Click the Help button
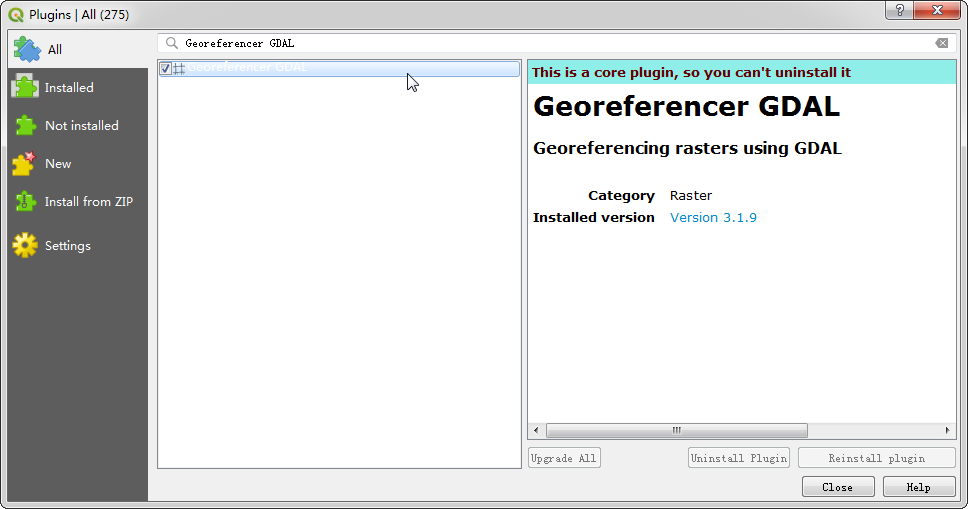Viewport: 968px width, 509px height. coord(919,487)
